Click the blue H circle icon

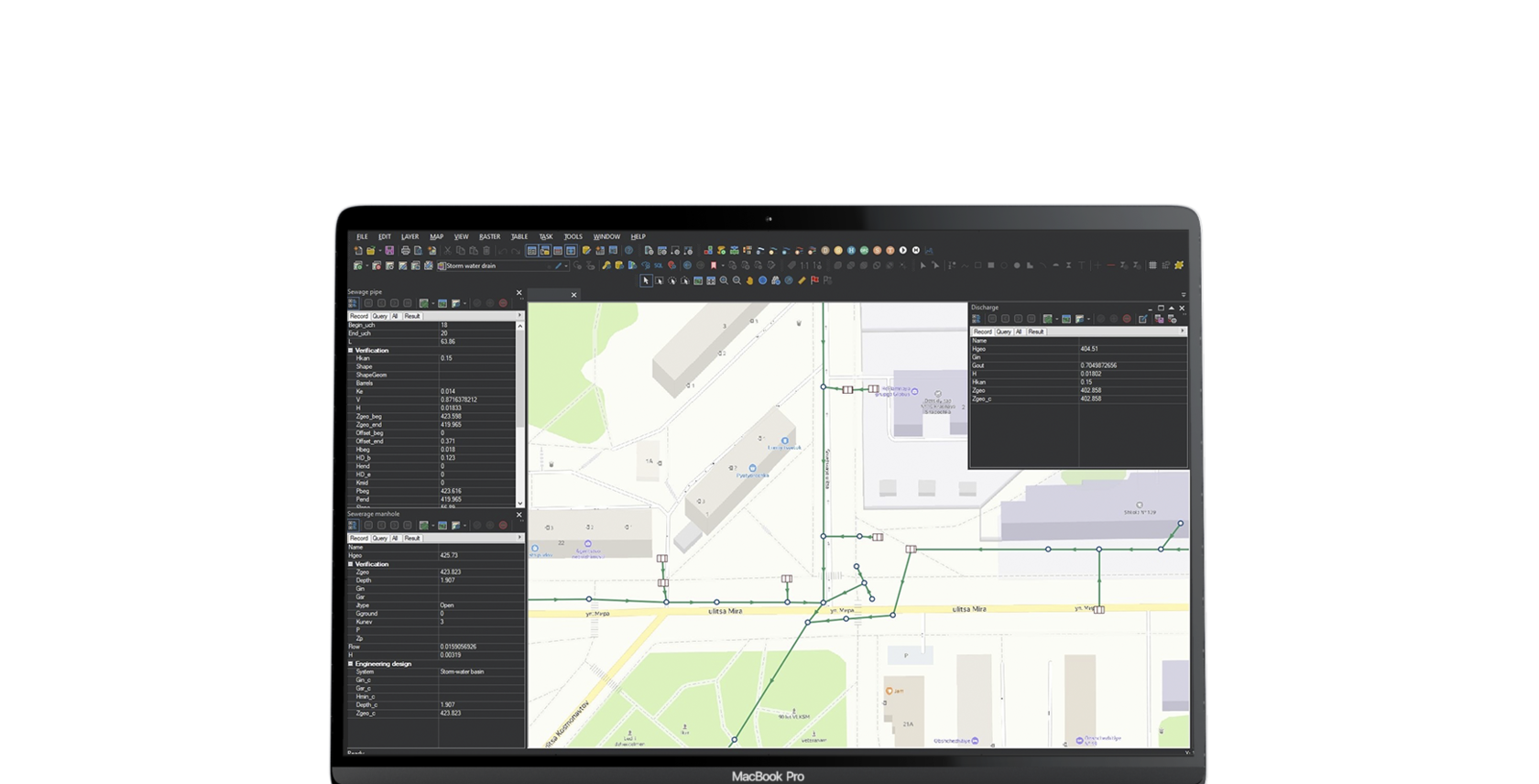click(851, 250)
